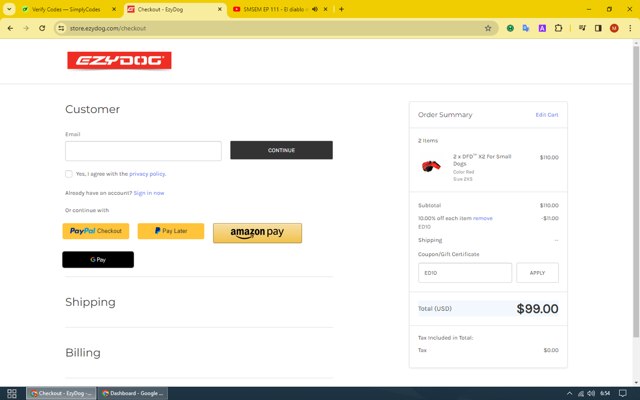Click the Sign in now link
Screen dimensions: 640x400
coord(149,193)
